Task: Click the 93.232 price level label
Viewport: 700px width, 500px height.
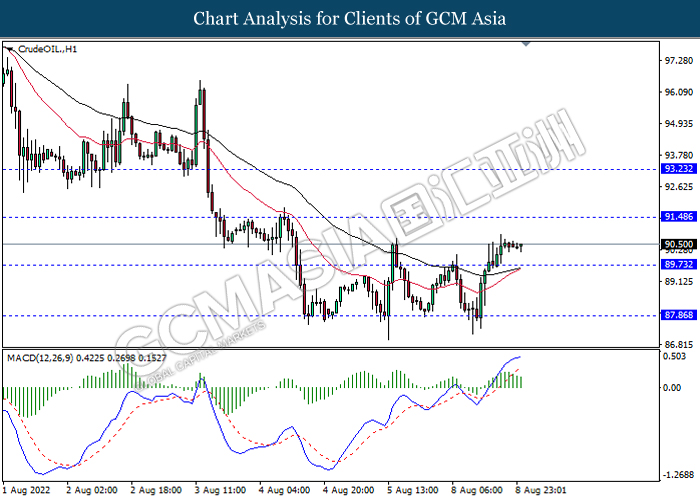Action: tap(679, 169)
